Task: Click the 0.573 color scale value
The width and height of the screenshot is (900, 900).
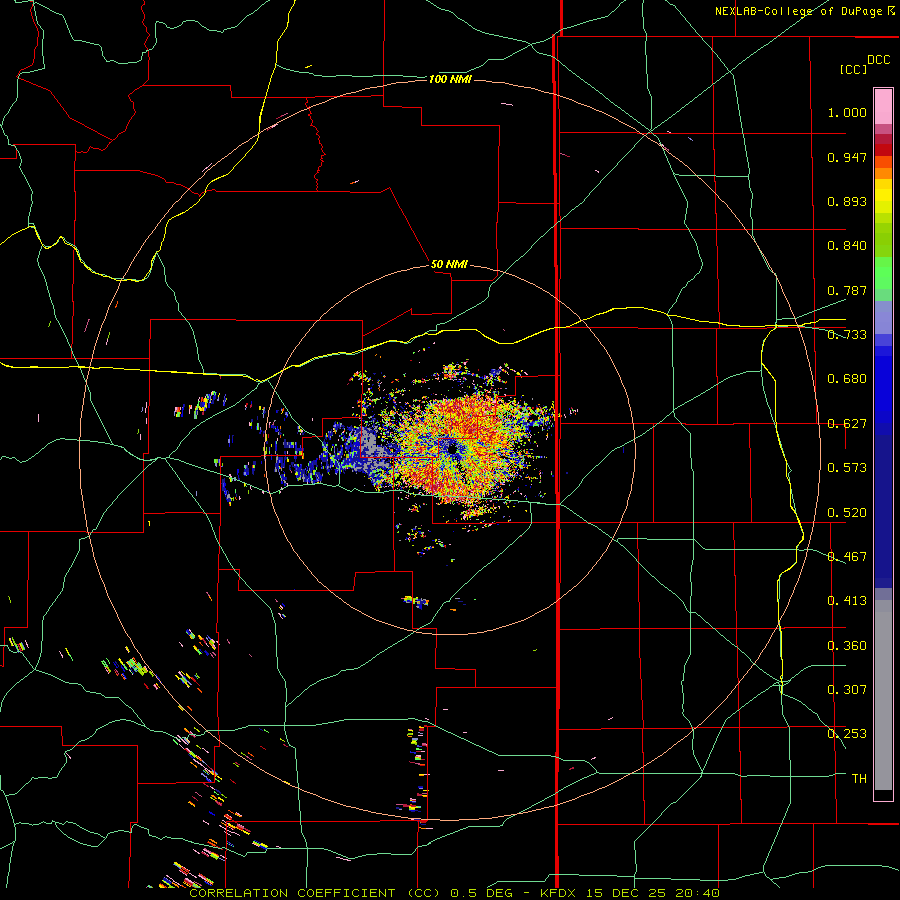Action: click(x=847, y=468)
